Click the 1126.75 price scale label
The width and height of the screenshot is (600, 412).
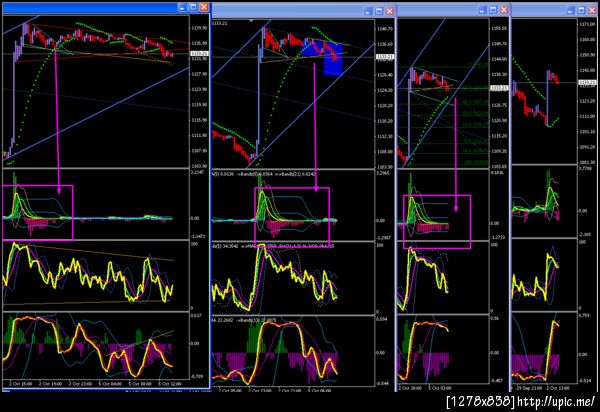(x=499, y=105)
